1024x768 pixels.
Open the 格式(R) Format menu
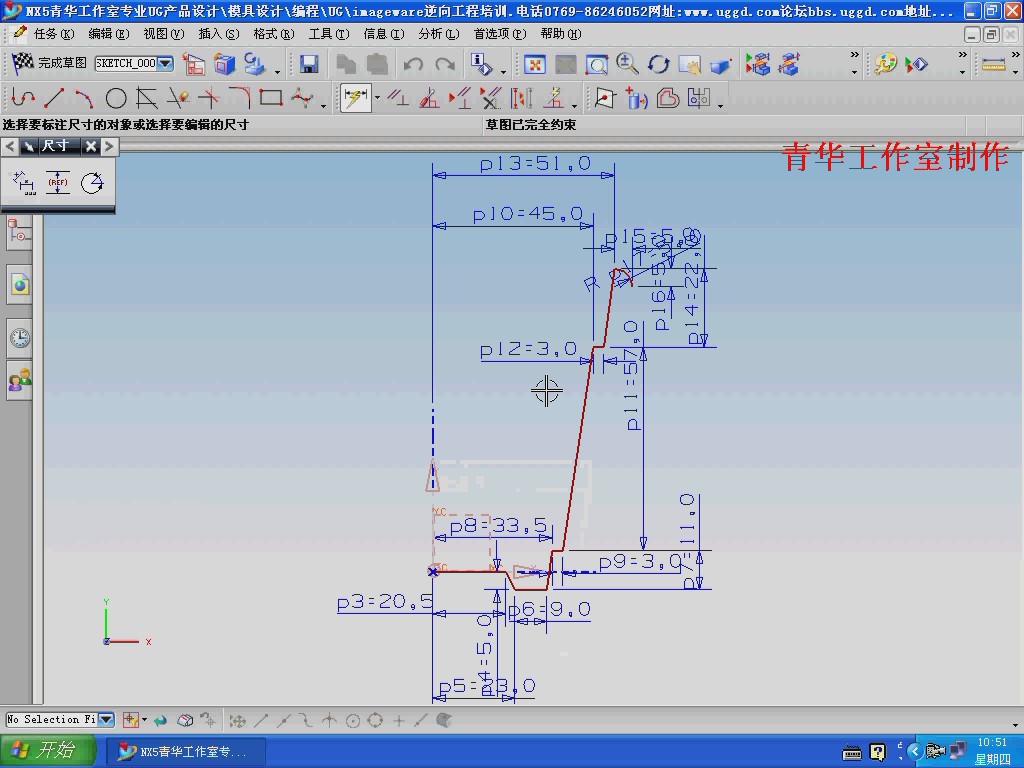(x=274, y=33)
